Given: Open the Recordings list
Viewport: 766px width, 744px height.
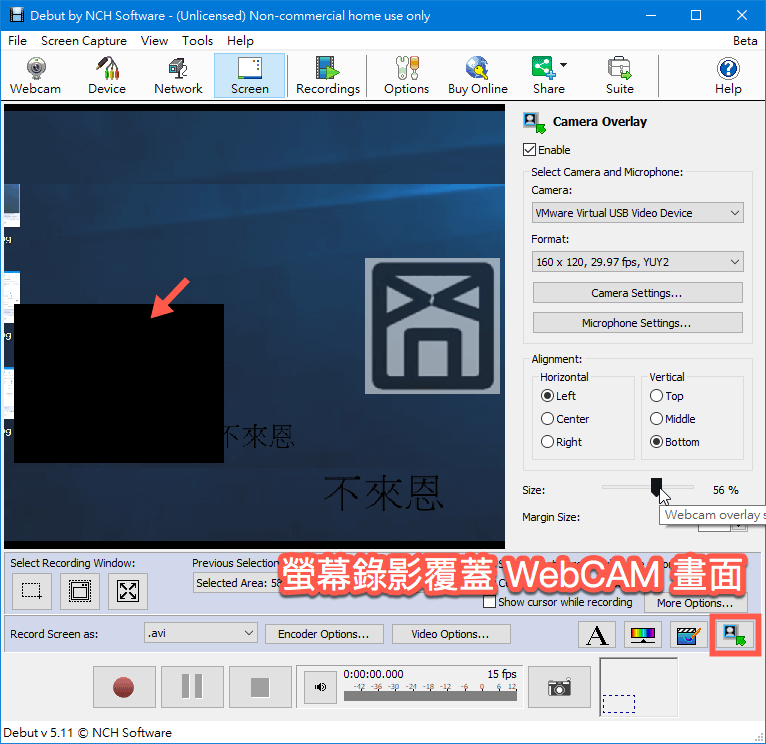Looking at the screenshot, I should click(x=327, y=76).
